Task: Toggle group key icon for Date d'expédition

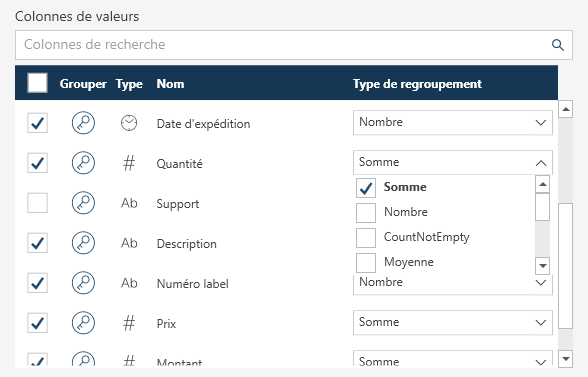Action: (x=83, y=123)
